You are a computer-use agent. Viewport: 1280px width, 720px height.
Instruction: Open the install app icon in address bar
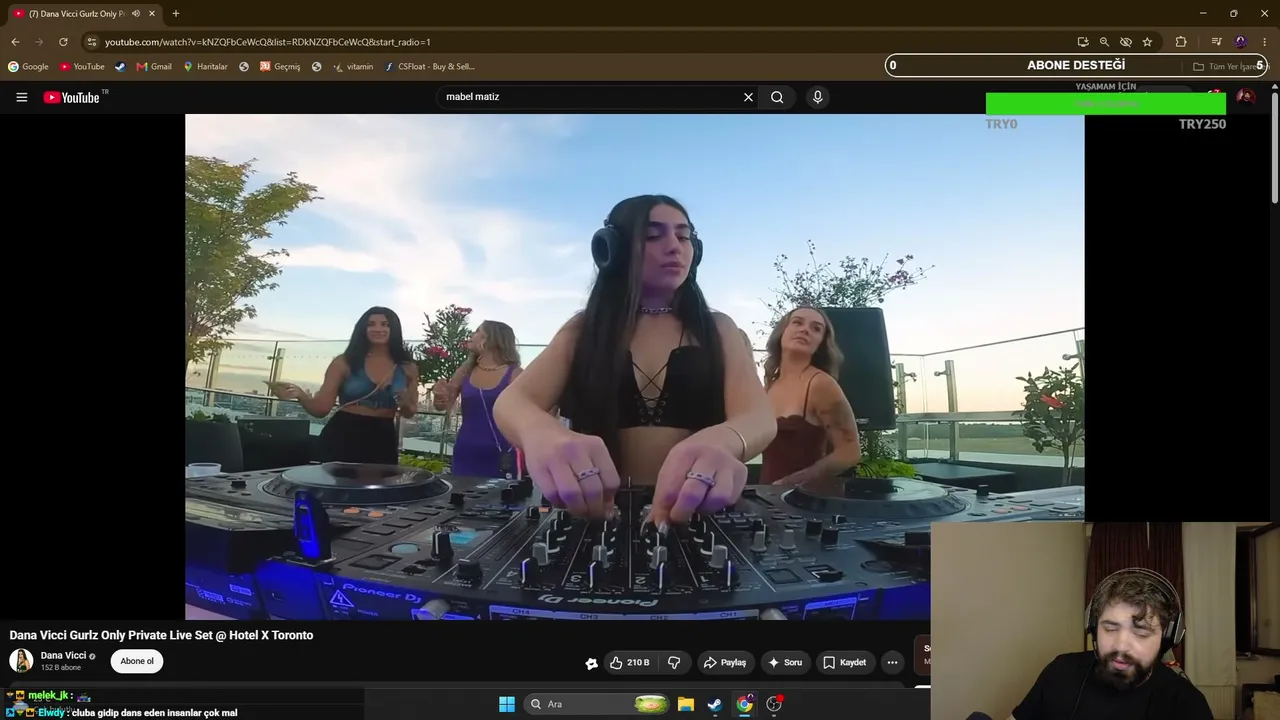[x=1082, y=42]
